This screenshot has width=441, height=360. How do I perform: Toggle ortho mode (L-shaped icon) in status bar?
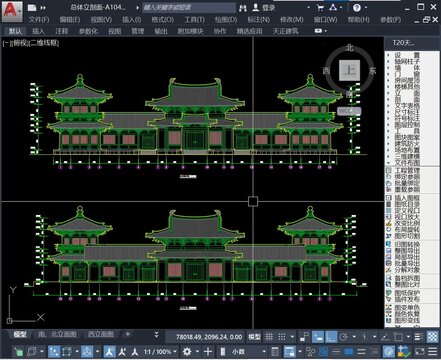coord(331,337)
